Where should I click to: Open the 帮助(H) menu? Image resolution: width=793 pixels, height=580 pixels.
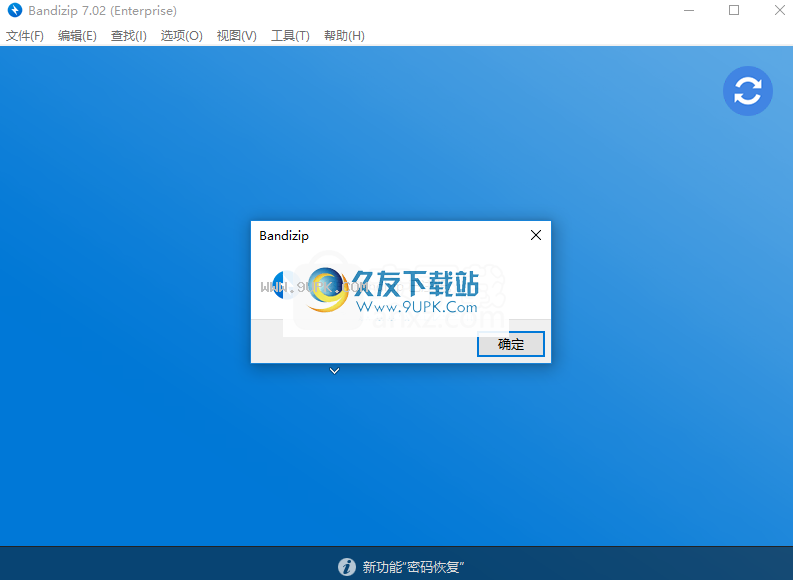344,36
